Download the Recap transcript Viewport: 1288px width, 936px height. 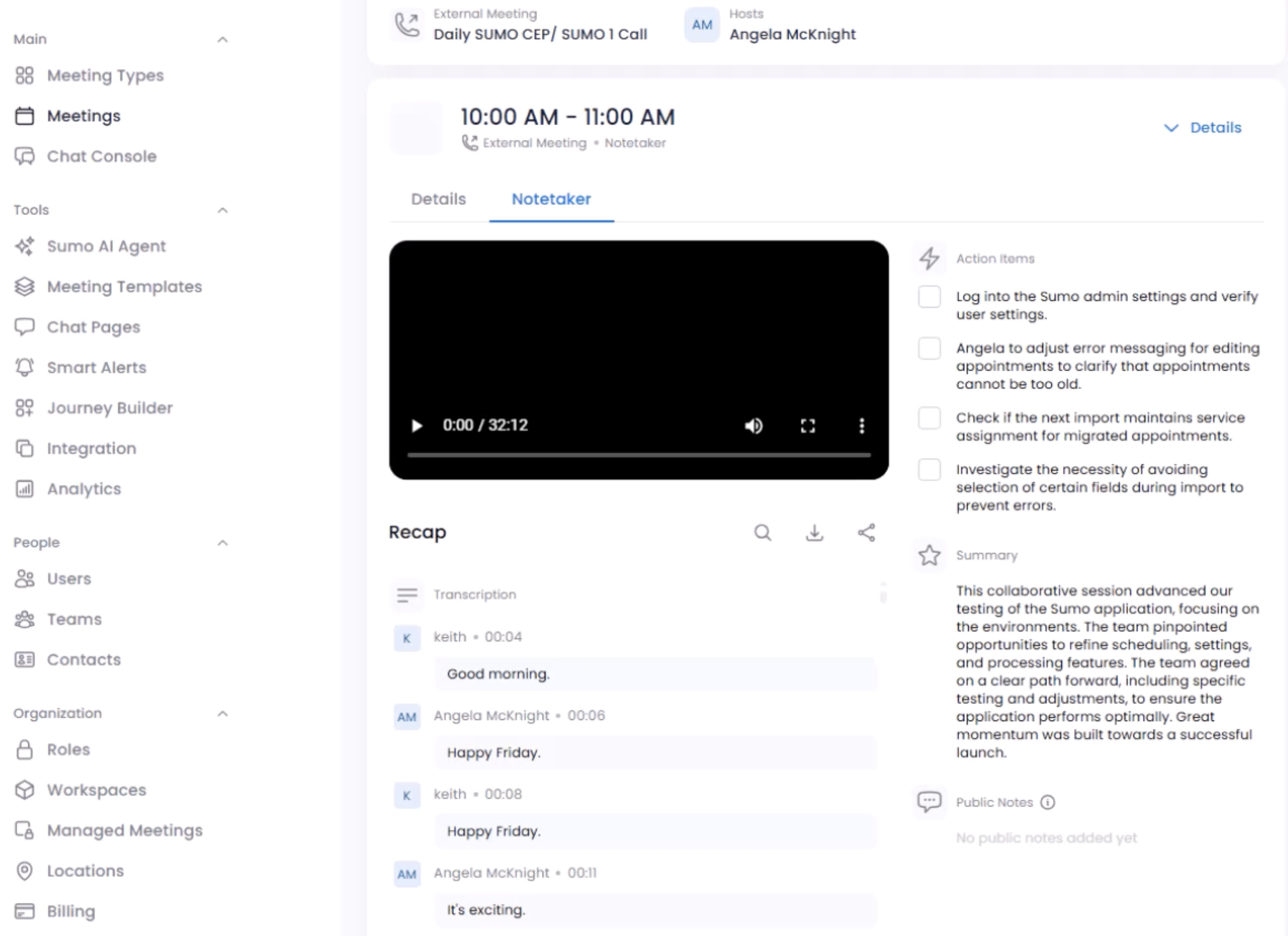814,533
